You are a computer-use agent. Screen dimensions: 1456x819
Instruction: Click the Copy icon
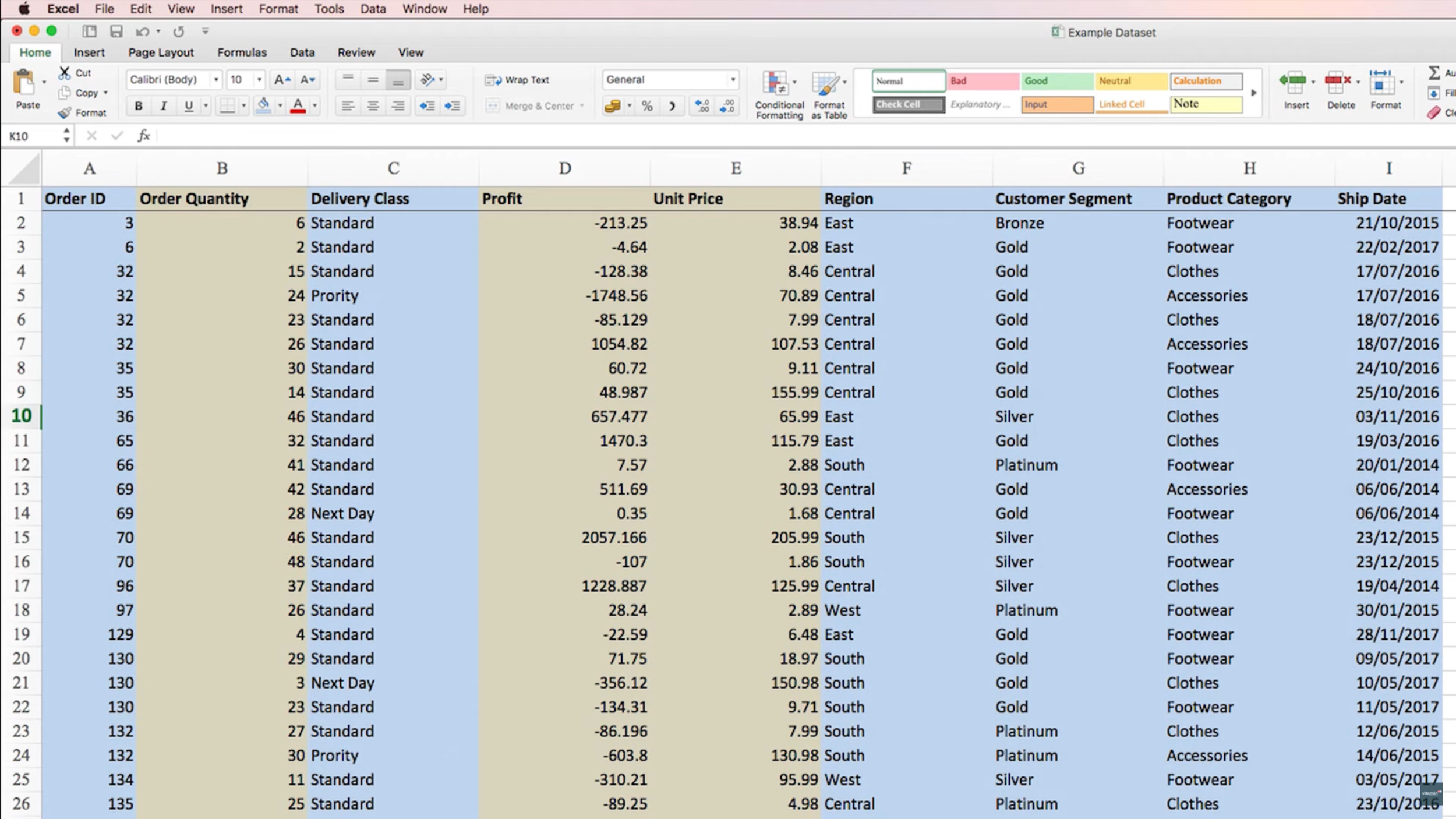pos(65,93)
